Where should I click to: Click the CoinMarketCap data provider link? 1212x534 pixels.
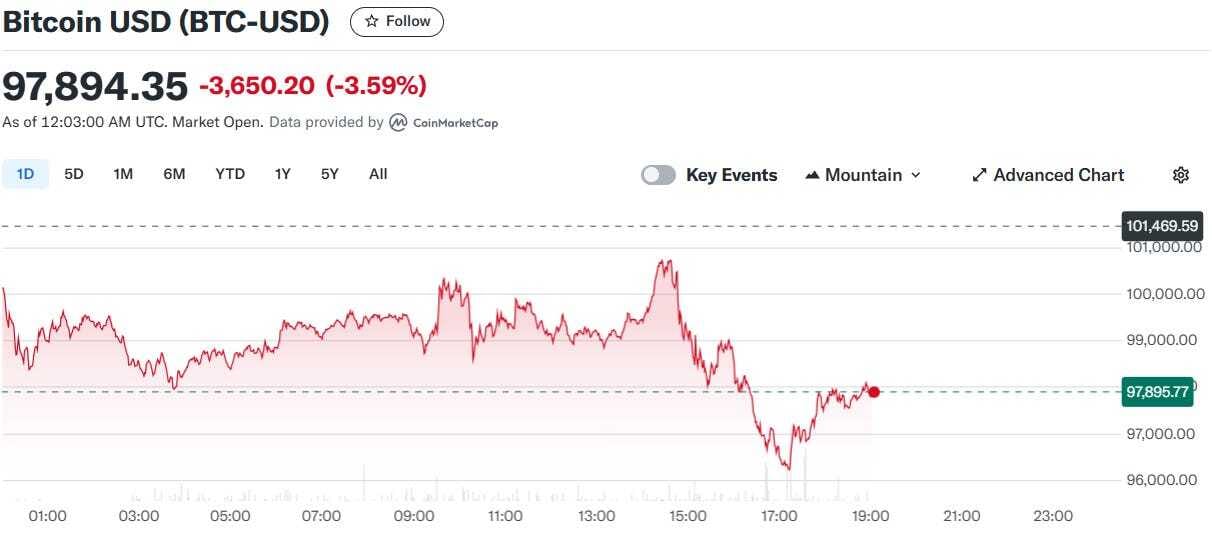click(x=443, y=122)
